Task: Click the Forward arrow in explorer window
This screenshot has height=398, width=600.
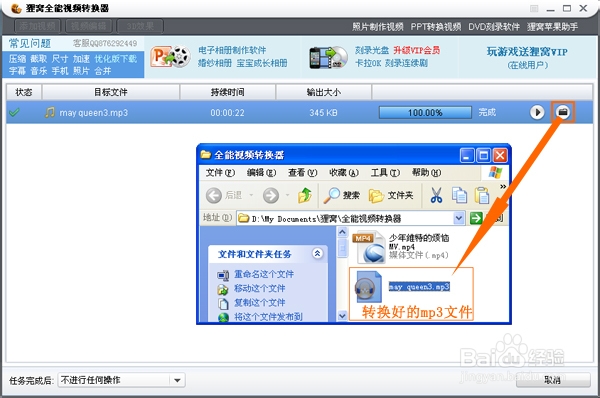Action: click(271, 196)
